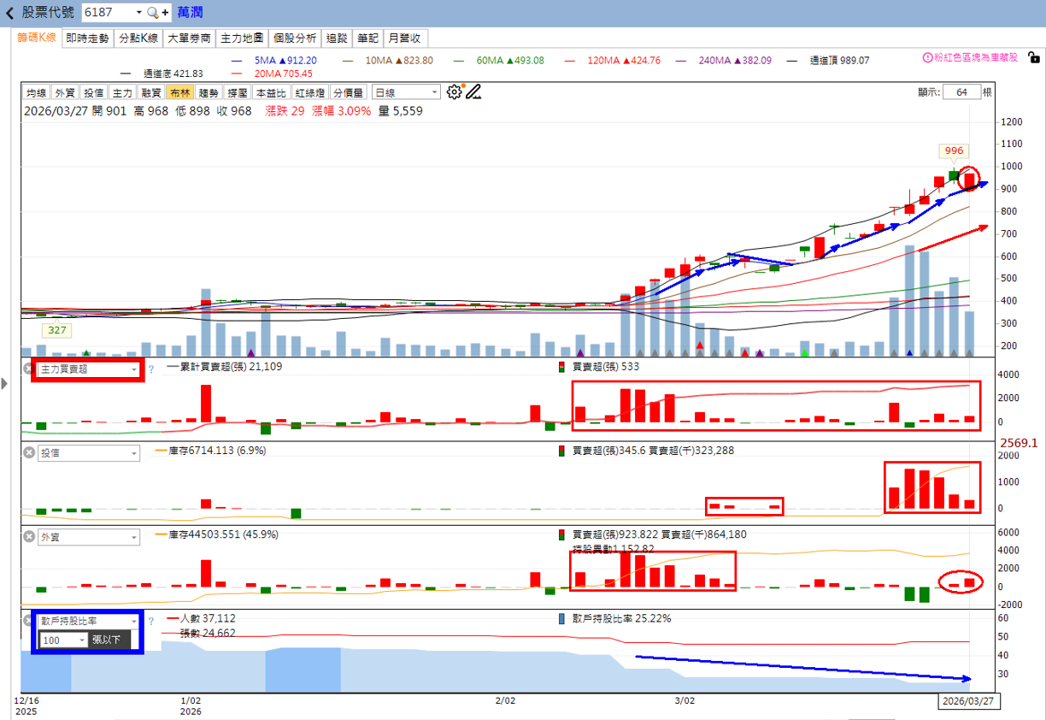The width and height of the screenshot is (1046, 720).
Task: Switch to the 主力地圖 tab
Action: tap(241, 38)
